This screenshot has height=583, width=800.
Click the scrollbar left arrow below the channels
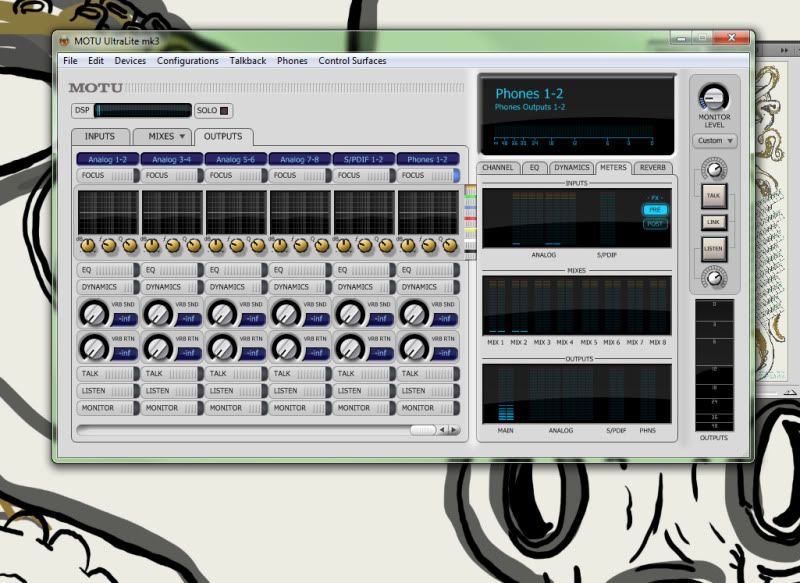pyautogui.click(x=442, y=430)
